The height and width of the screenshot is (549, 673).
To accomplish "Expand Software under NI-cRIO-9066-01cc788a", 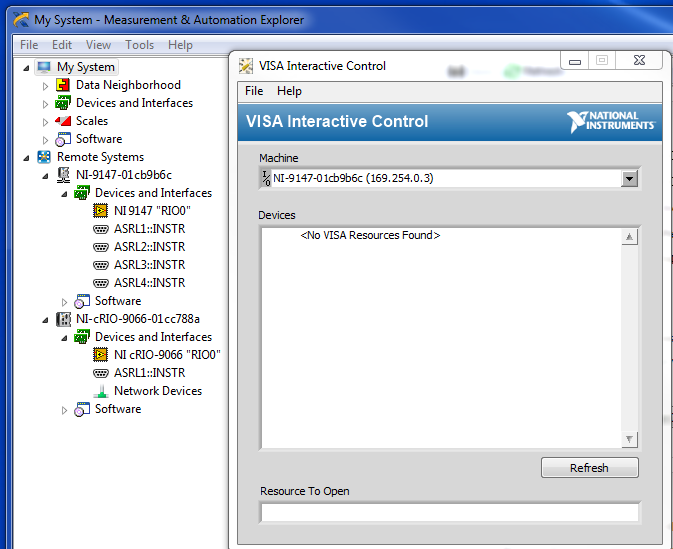I will click(x=64, y=410).
